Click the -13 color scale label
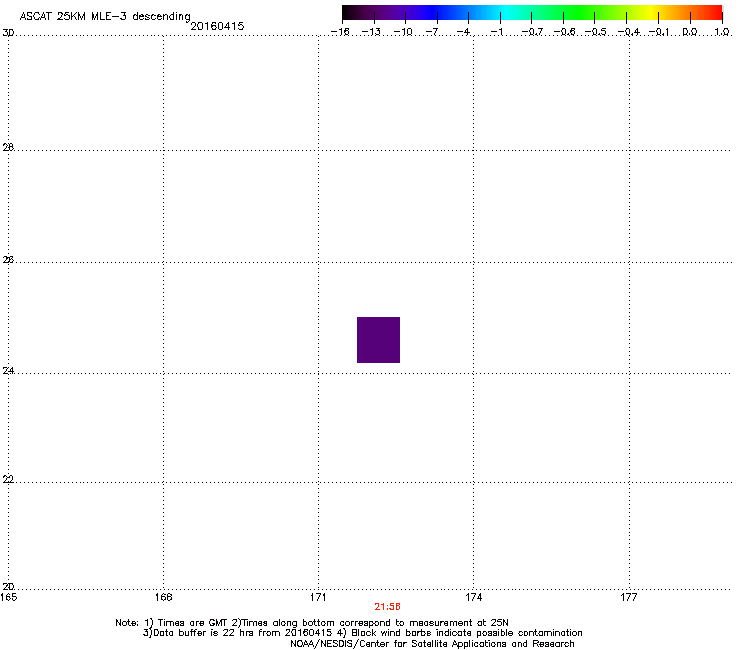This screenshot has width=740, height=650. click(371, 32)
